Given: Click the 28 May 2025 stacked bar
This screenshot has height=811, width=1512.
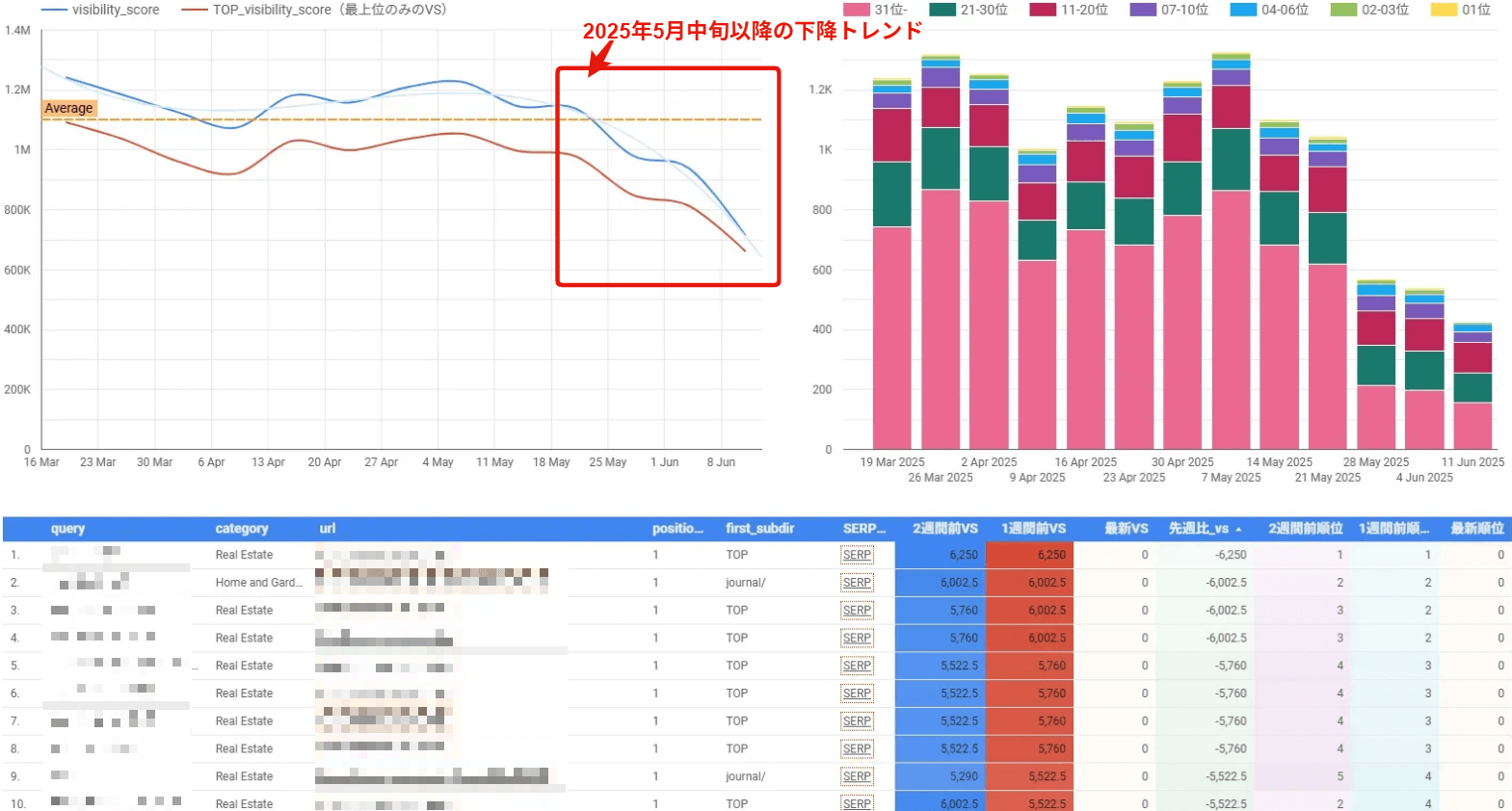Looking at the screenshot, I should [1376, 365].
